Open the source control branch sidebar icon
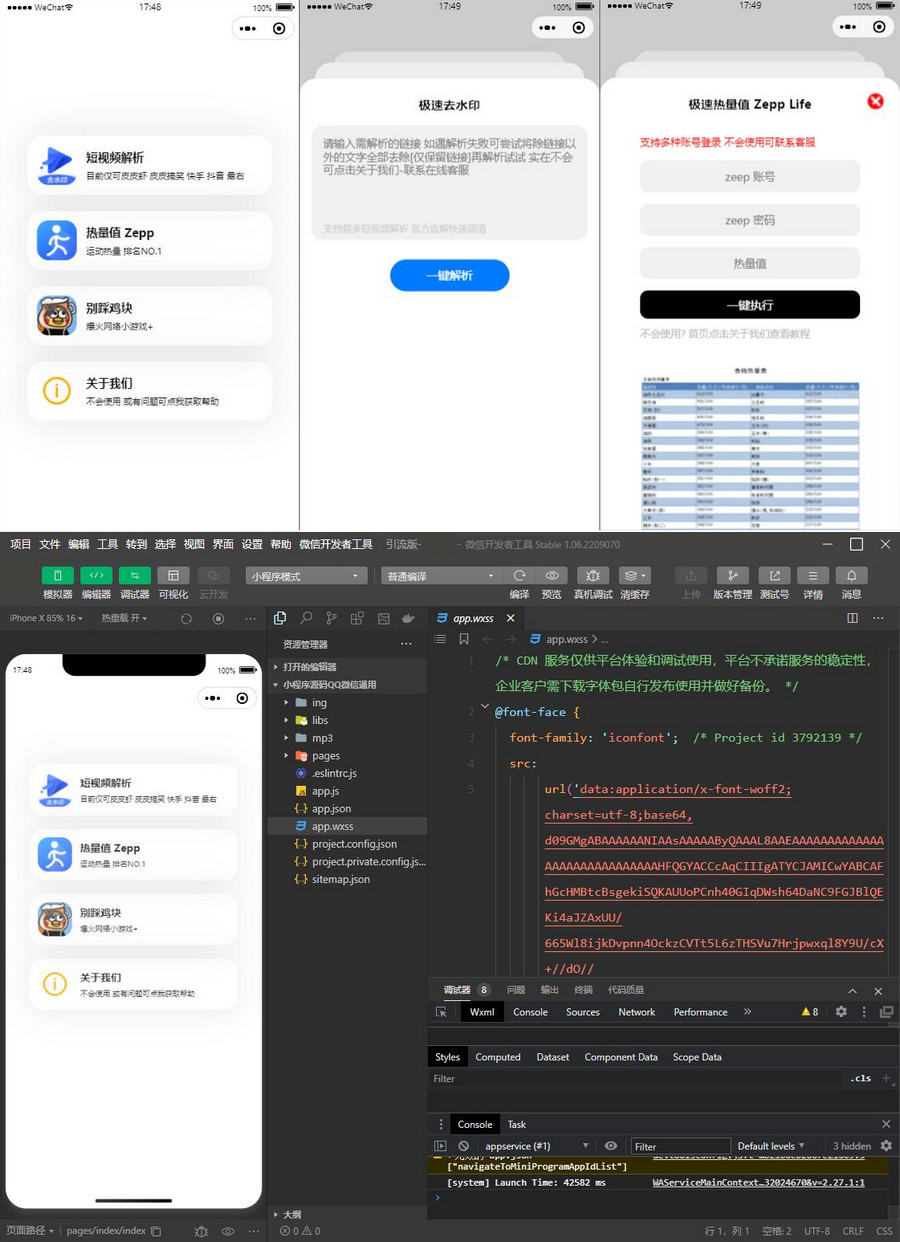The height and width of the screenshot is (1242, 900). click(331, 618)
